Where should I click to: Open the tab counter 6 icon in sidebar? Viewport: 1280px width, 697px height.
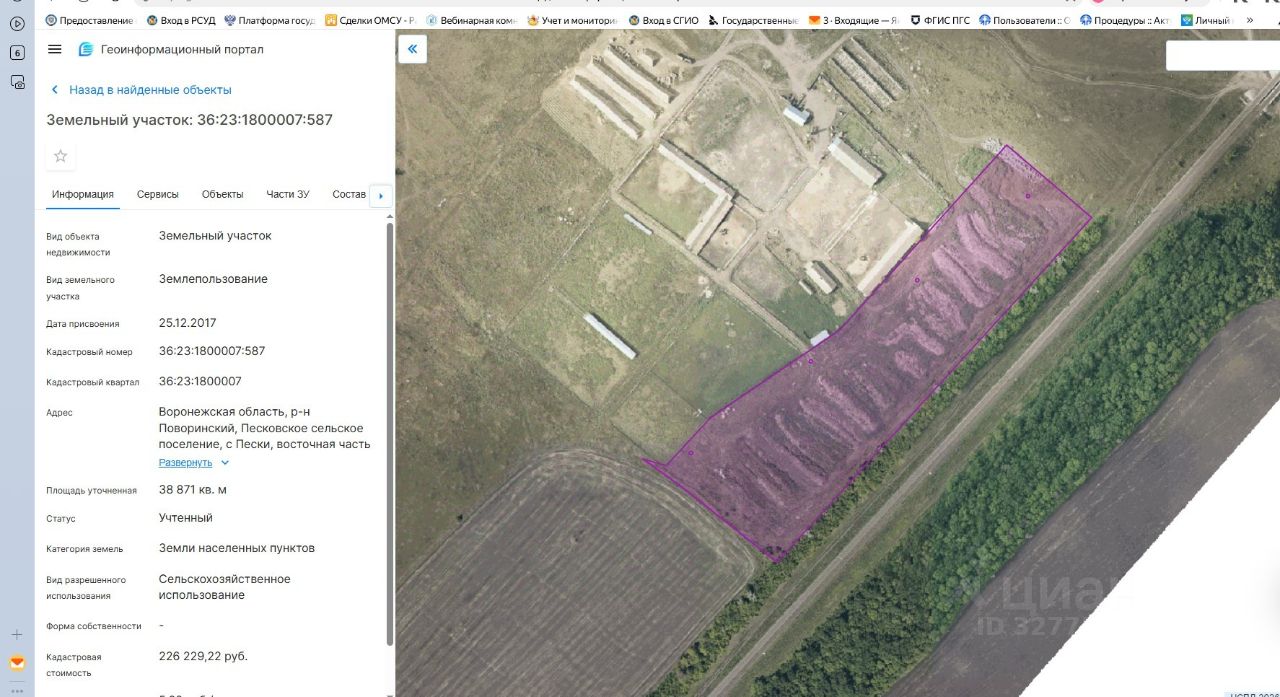17,53
